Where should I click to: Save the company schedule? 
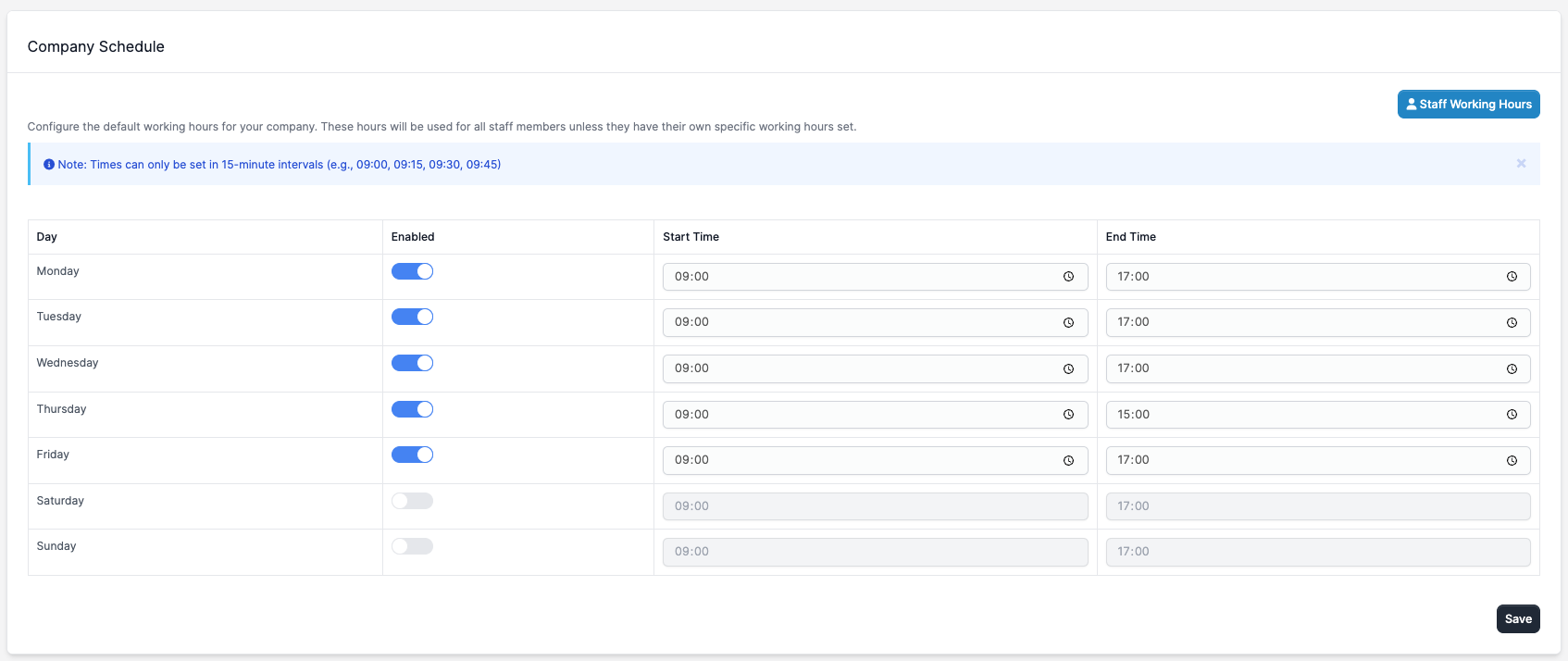pos(1517,619)
